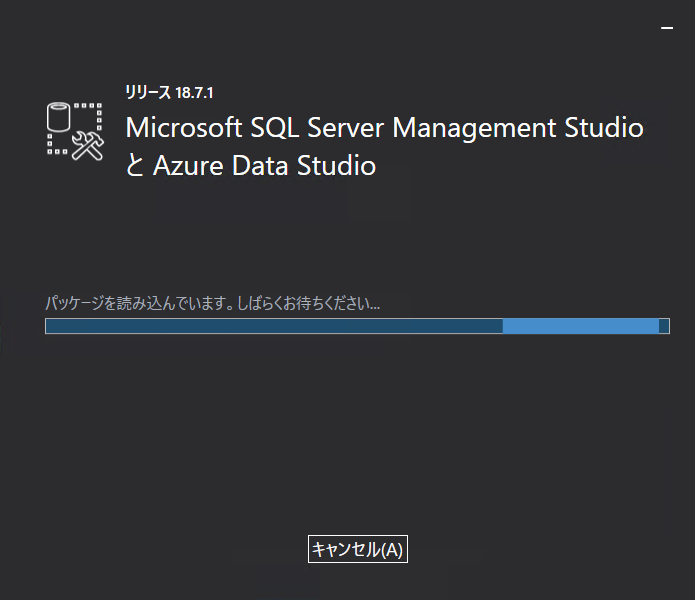
Task: Click the unfilled right end of progress bar
Action: [x=664, y=326]
